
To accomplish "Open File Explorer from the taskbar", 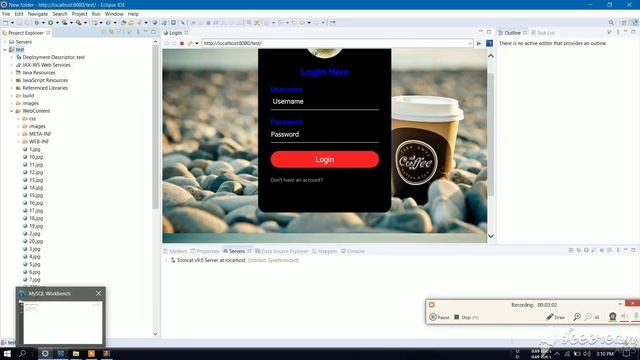I will coord(76,353).
